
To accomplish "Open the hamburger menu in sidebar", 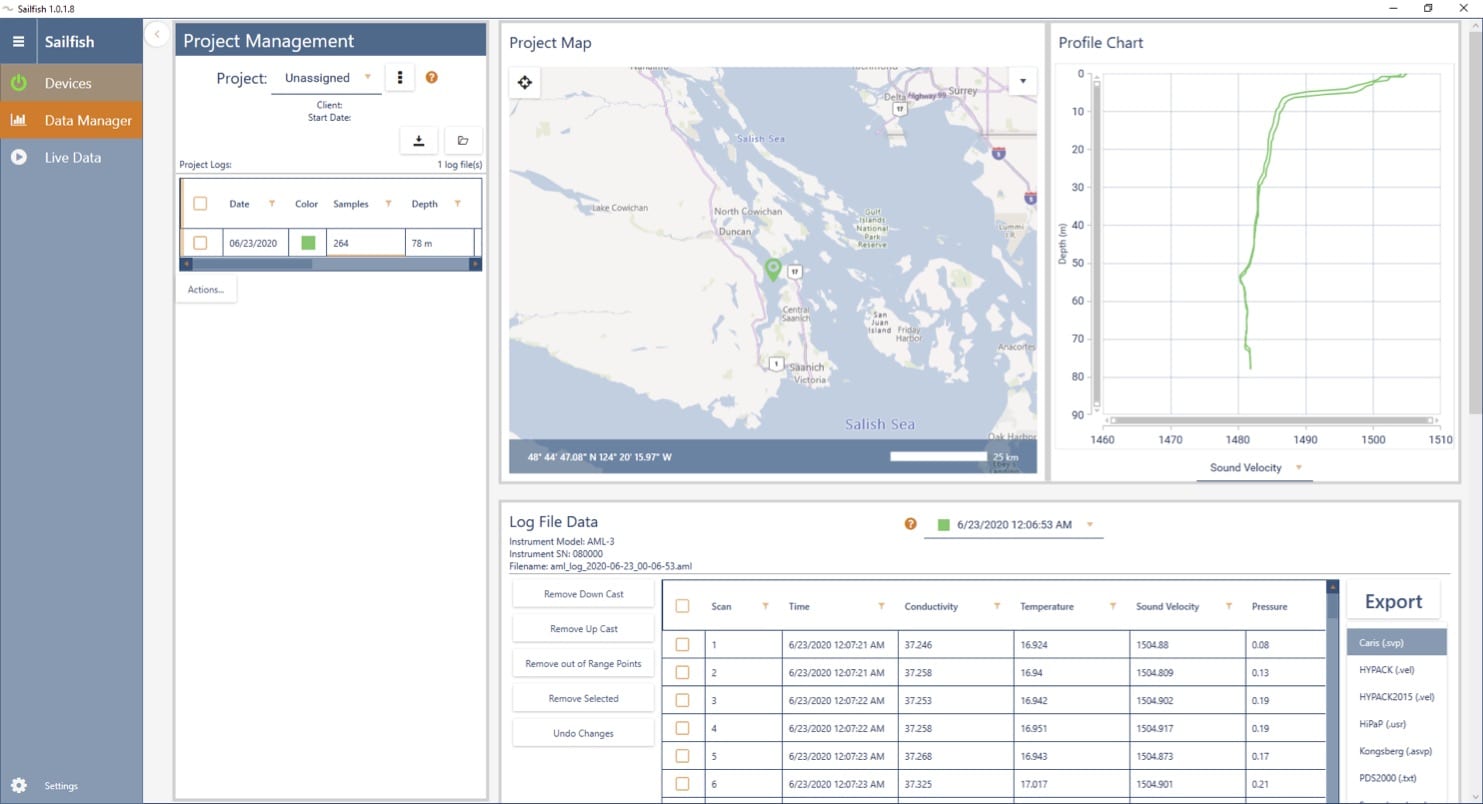I will coord(18,42).
